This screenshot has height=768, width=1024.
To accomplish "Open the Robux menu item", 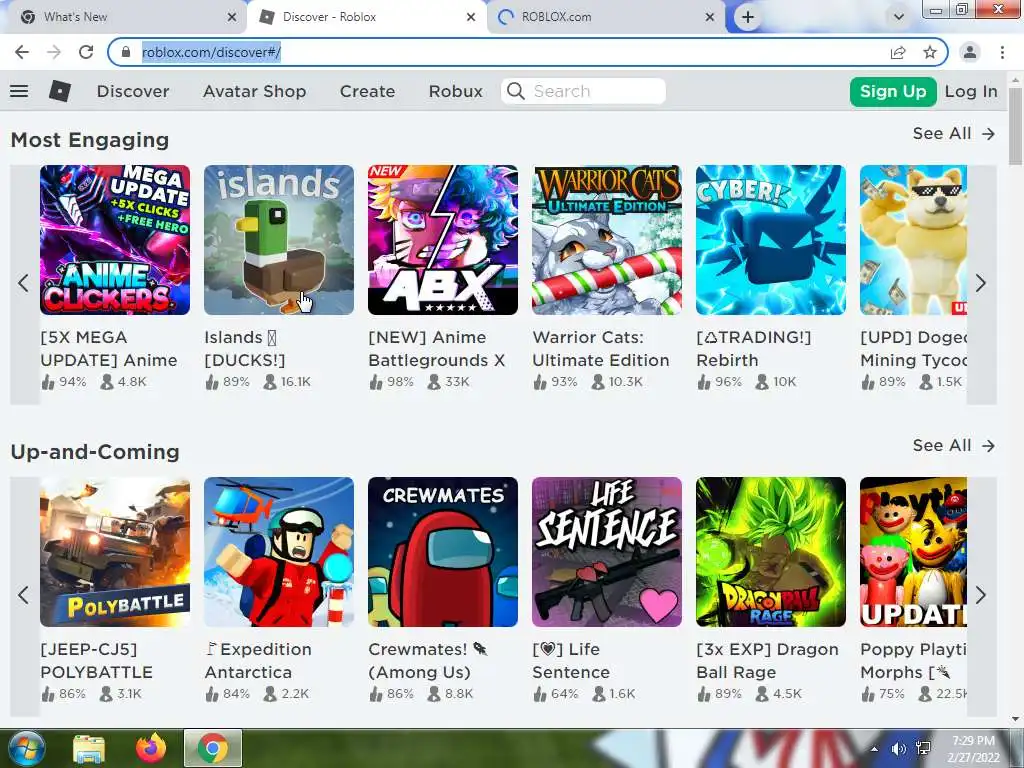I will 455,91.
